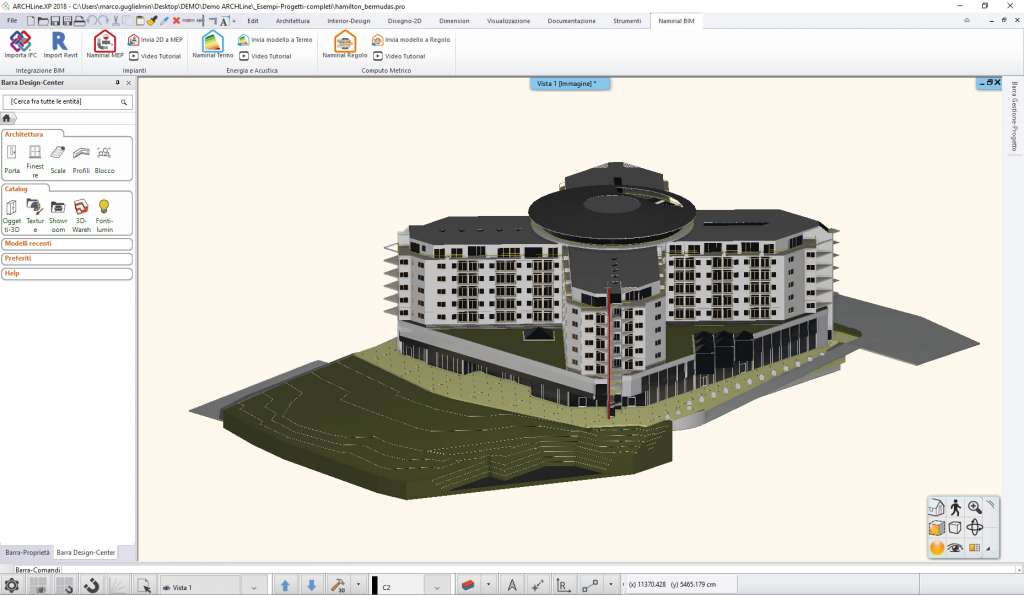Open the Vista 1 dropdown in status bar
1024x595 pixels.
click(254, 587)
